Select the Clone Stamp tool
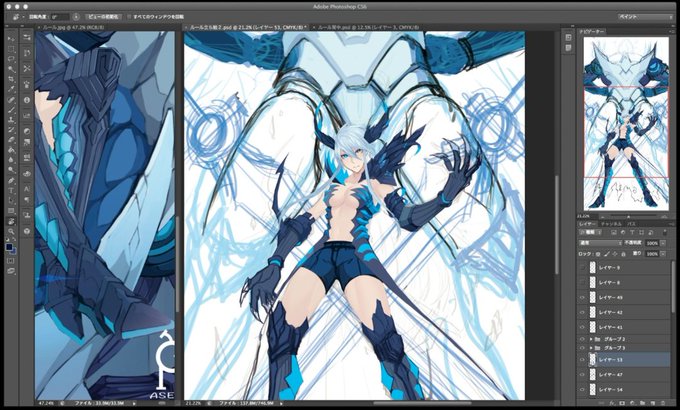 coord(11,120)
